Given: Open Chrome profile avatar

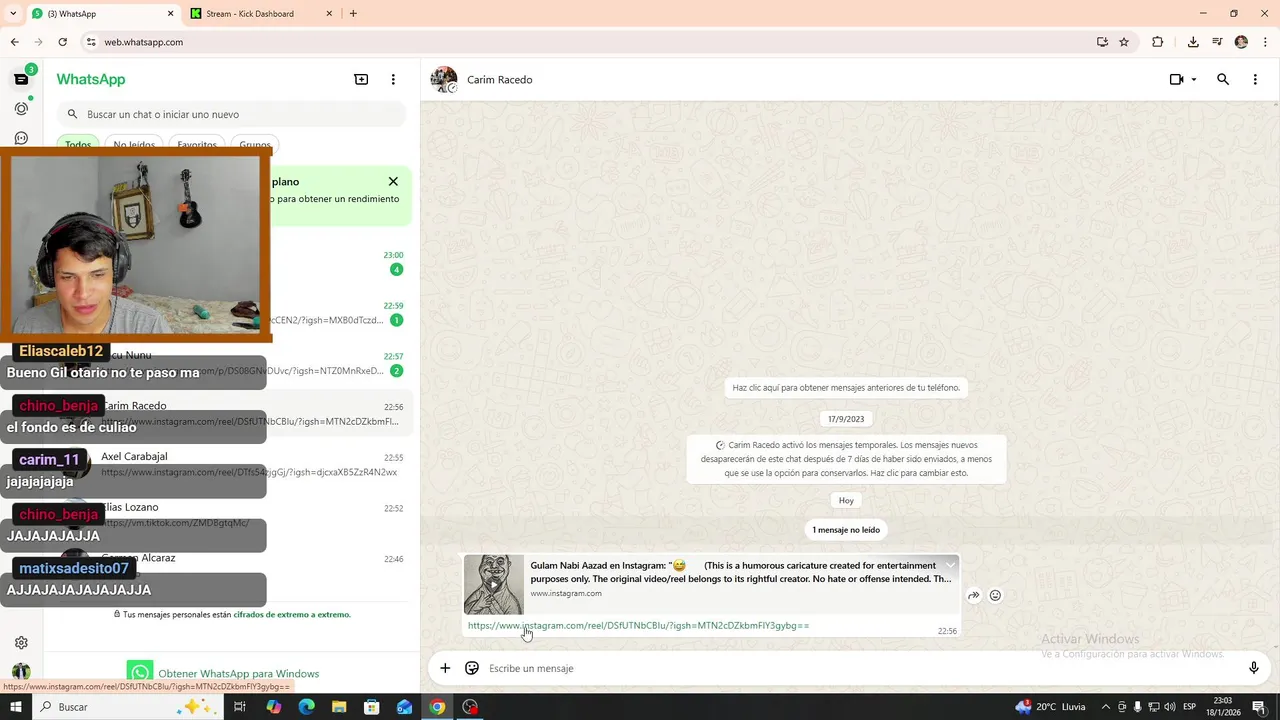Looking at the screenshot, I should tap(1241, 42).
